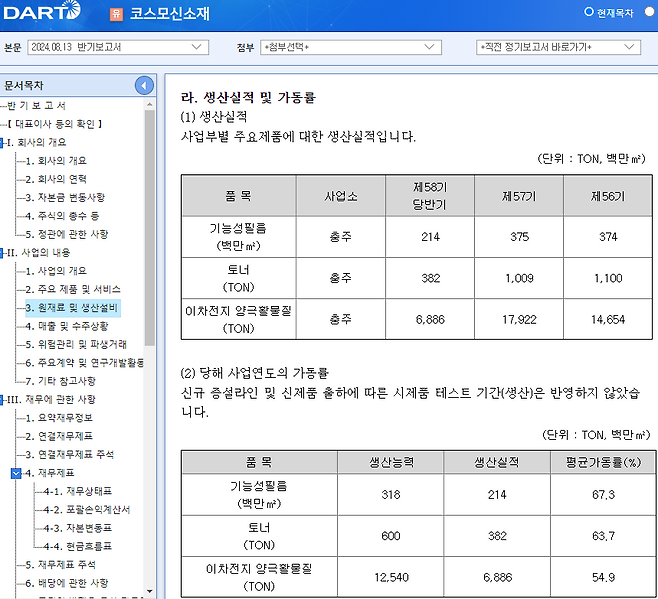Select 4-4. 현금흐름표 tree item
Viewport: 658px width, 599px height.
(78, 546)
